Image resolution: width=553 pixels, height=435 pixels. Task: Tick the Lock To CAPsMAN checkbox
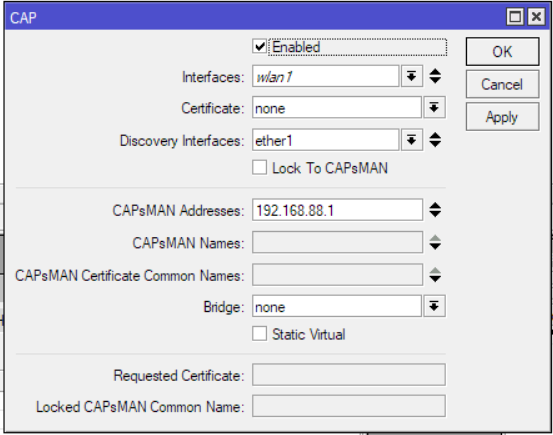click(260, 168)
